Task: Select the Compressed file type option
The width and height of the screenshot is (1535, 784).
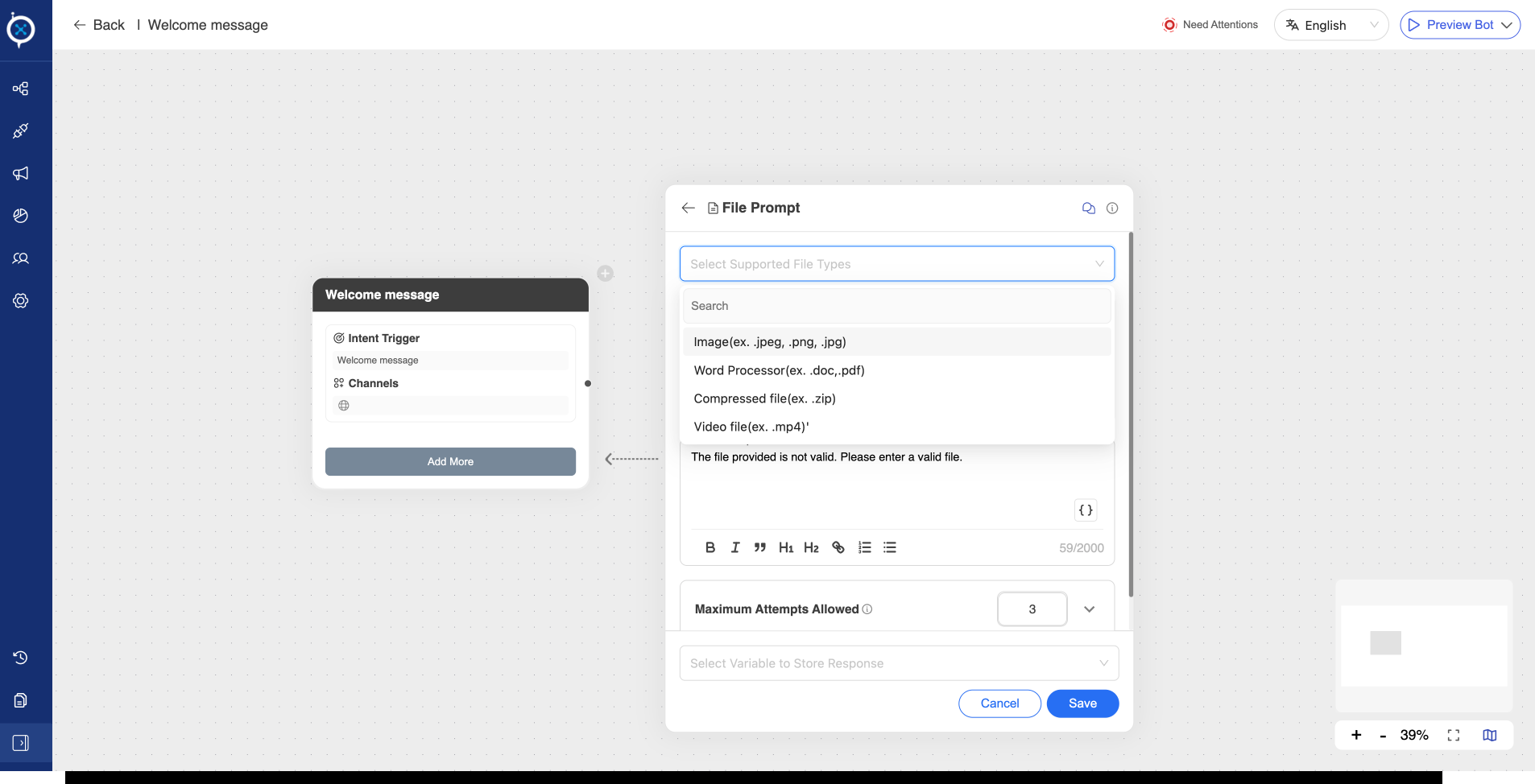Action: coord(897,398)
